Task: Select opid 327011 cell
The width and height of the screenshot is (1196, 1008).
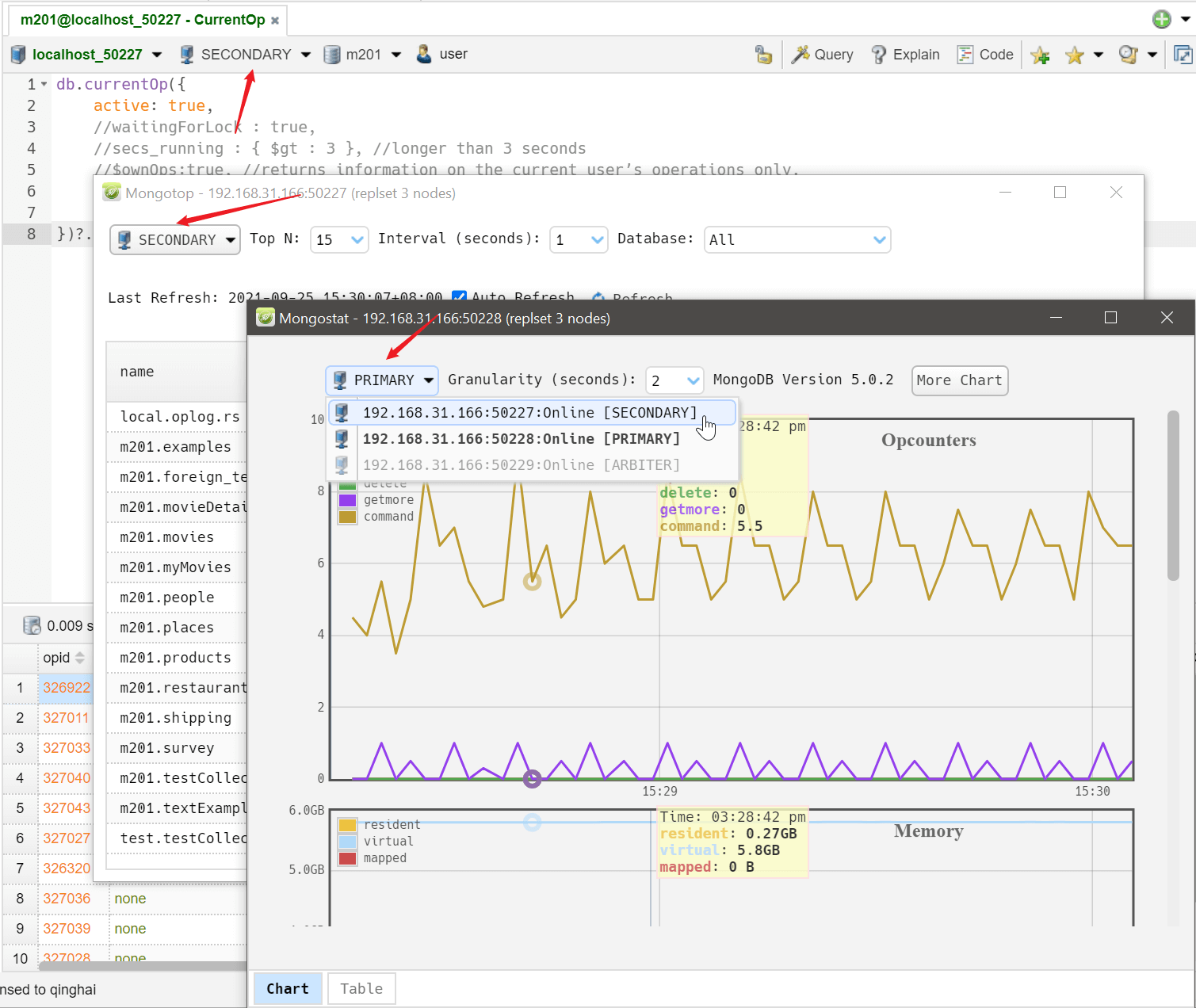Action: [x=67, y=718]
